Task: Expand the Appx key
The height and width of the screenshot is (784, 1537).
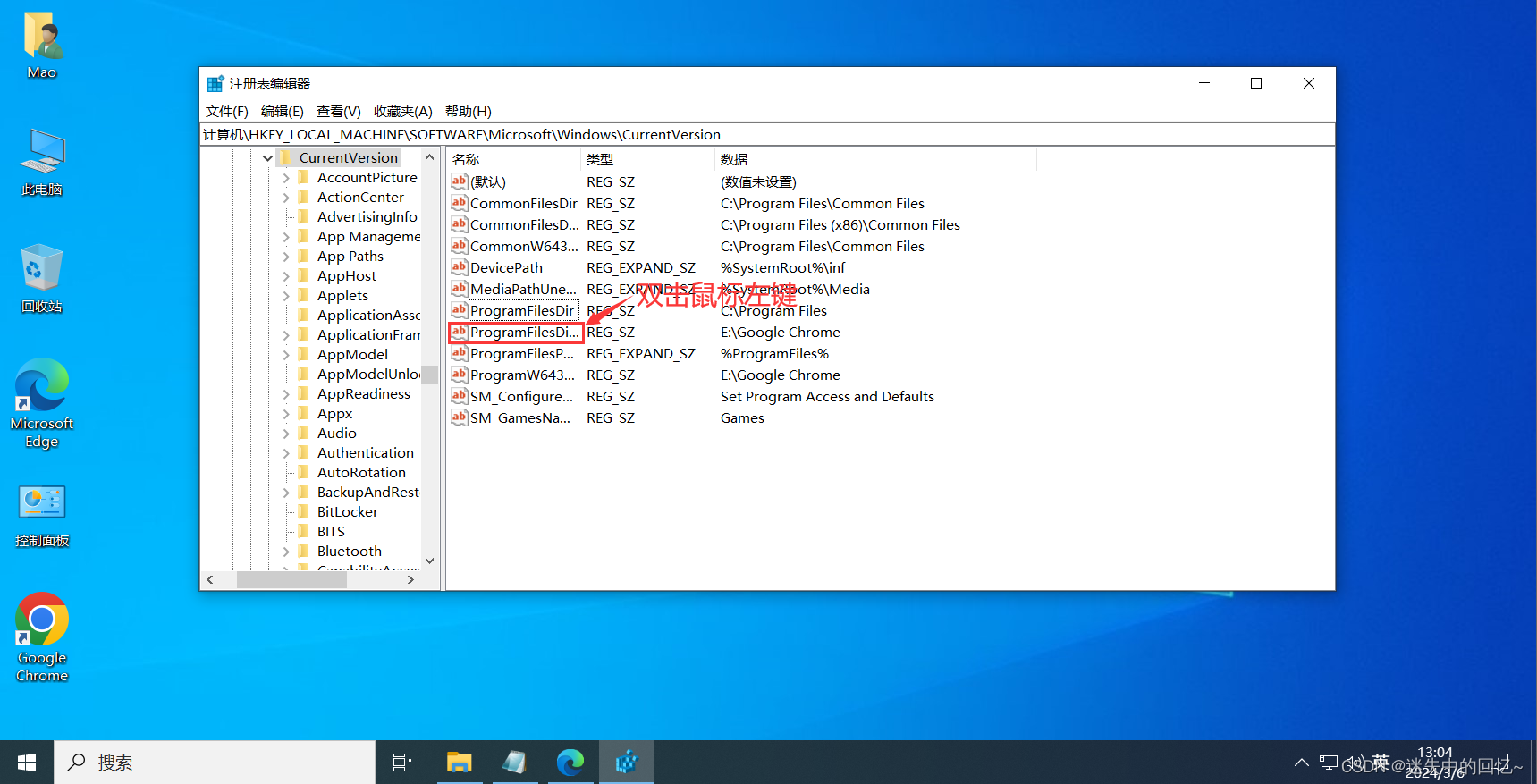Action: pyautogui.click(x=286, y=414)
